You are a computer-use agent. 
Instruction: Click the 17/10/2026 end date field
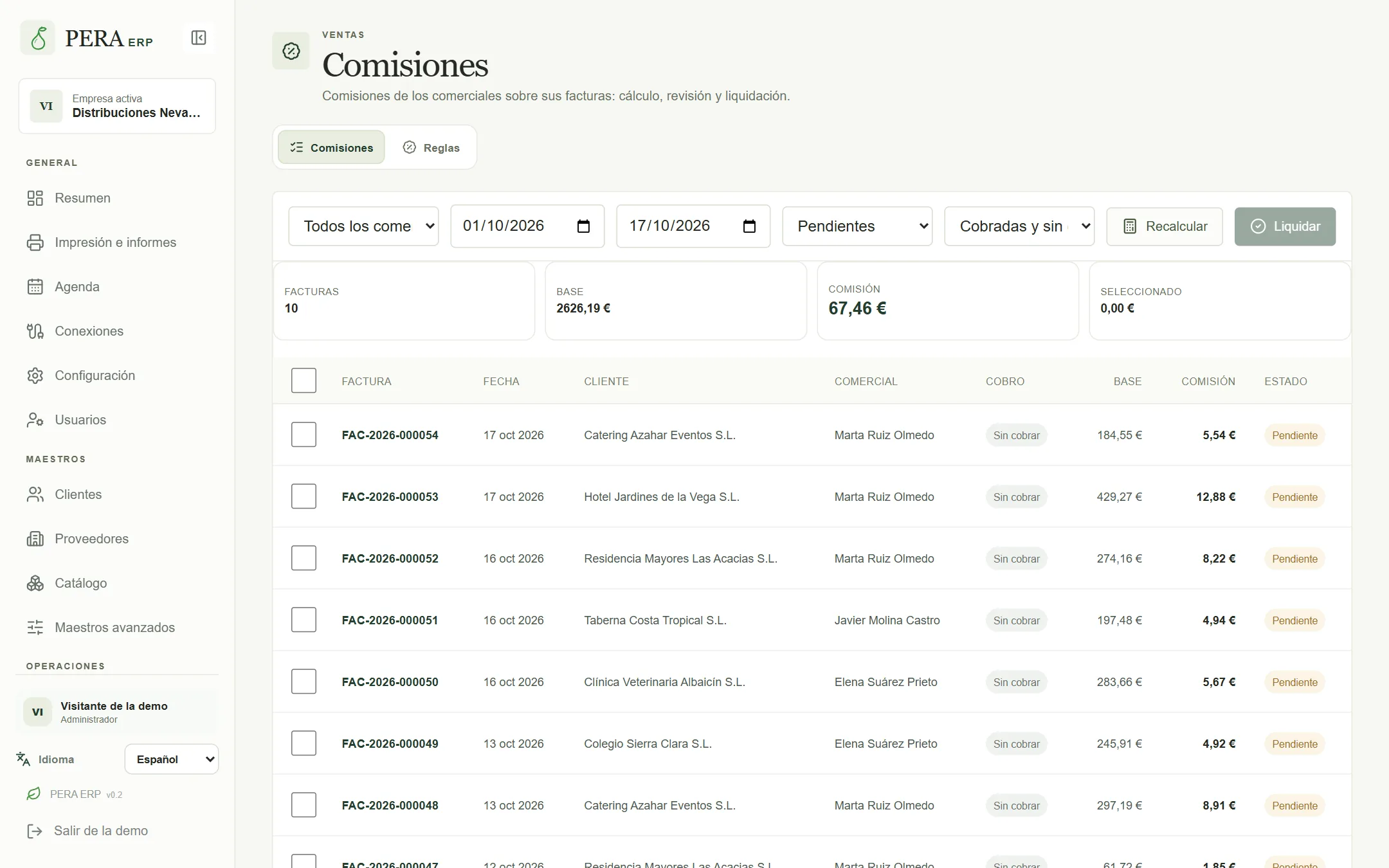[x=693, y=226]
